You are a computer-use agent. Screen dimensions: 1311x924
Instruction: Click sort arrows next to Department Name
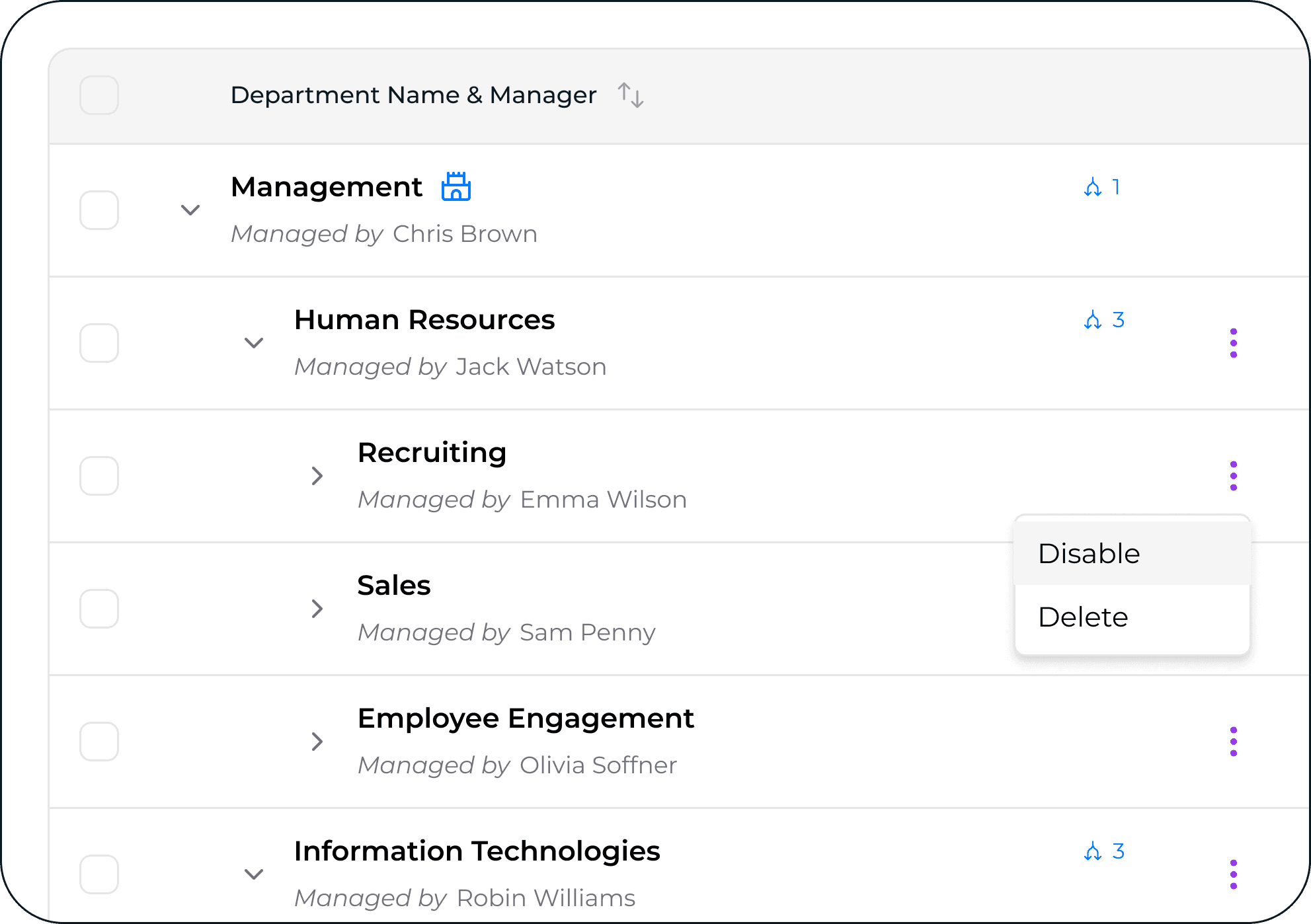(630, 95)
